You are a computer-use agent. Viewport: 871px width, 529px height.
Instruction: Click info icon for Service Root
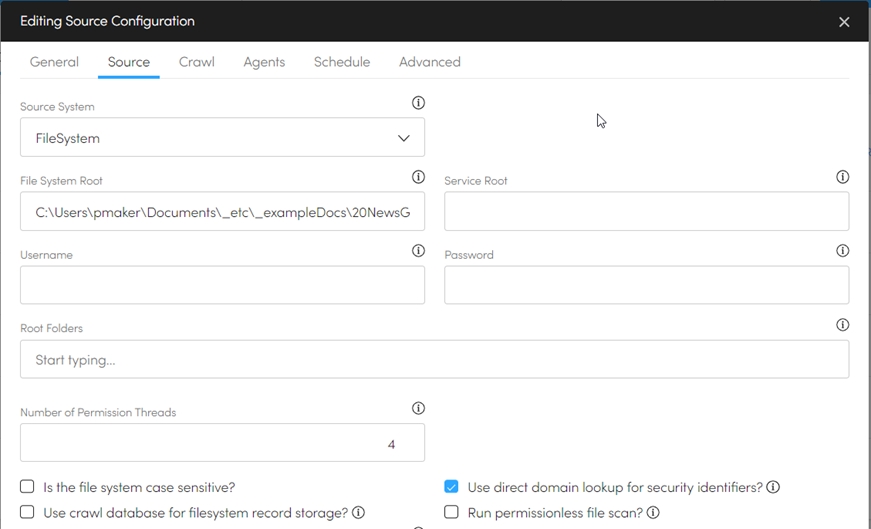(842, 177)
